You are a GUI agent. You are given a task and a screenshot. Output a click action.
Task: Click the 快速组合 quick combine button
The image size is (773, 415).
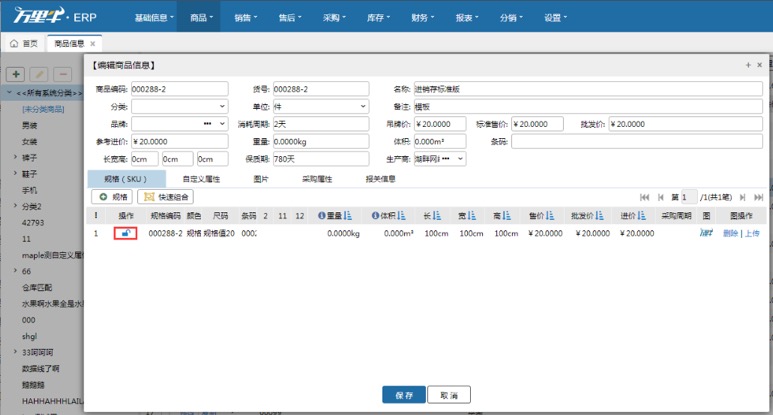pyautogui.click(x=165, y=197)
